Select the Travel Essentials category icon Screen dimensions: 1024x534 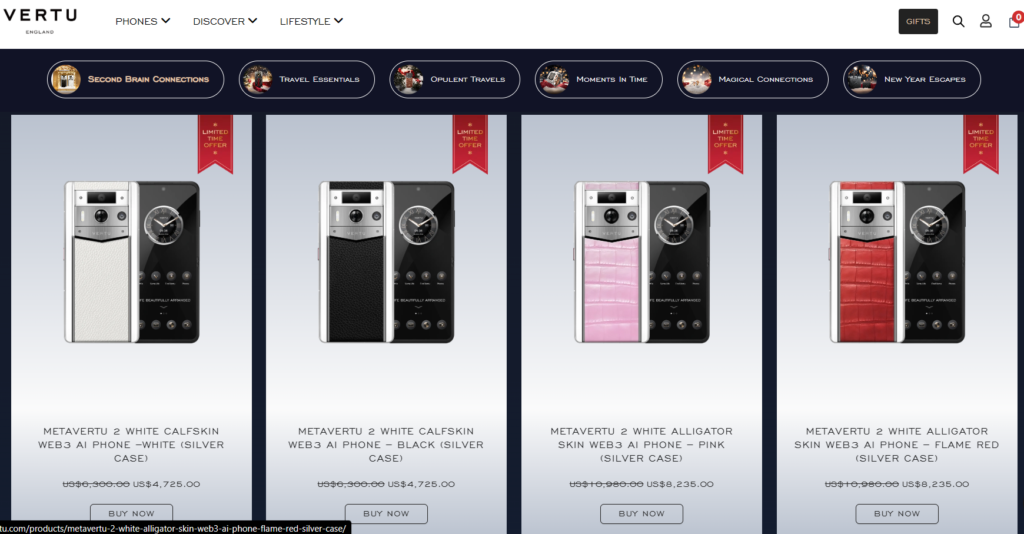click(x=257, y=80)
